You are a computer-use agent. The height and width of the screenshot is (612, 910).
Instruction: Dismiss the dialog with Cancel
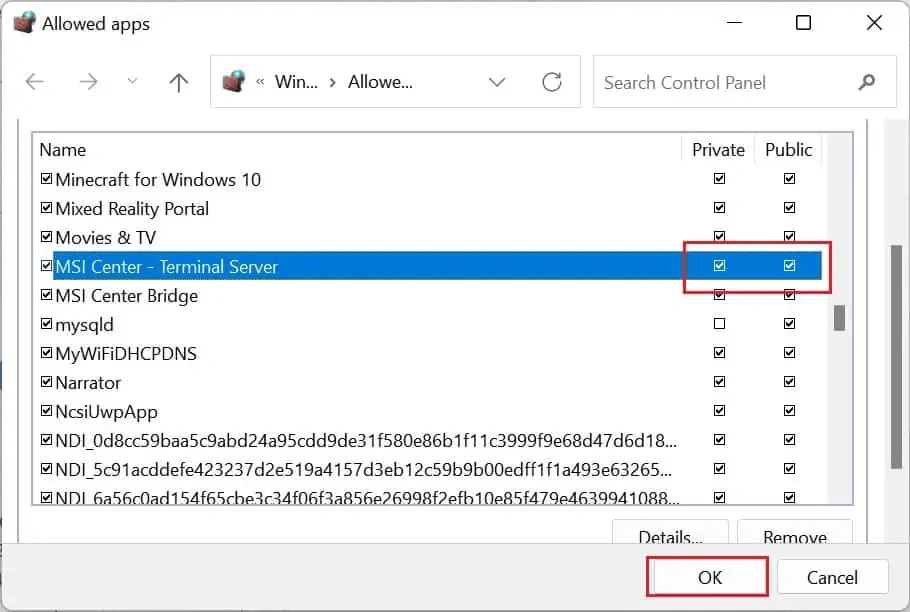[x=833, y=576]
